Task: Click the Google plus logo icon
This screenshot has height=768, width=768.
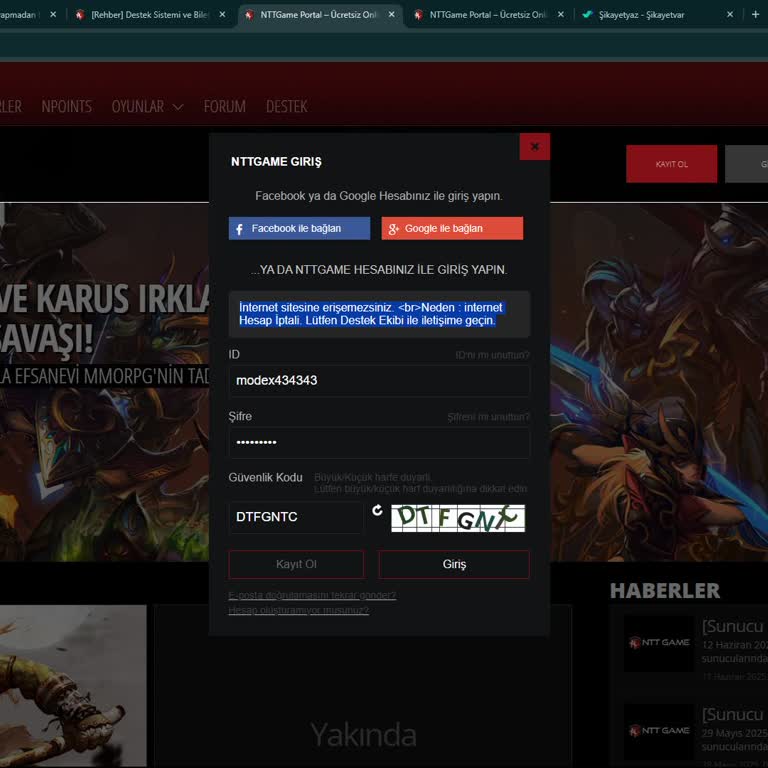Action: 393,229
